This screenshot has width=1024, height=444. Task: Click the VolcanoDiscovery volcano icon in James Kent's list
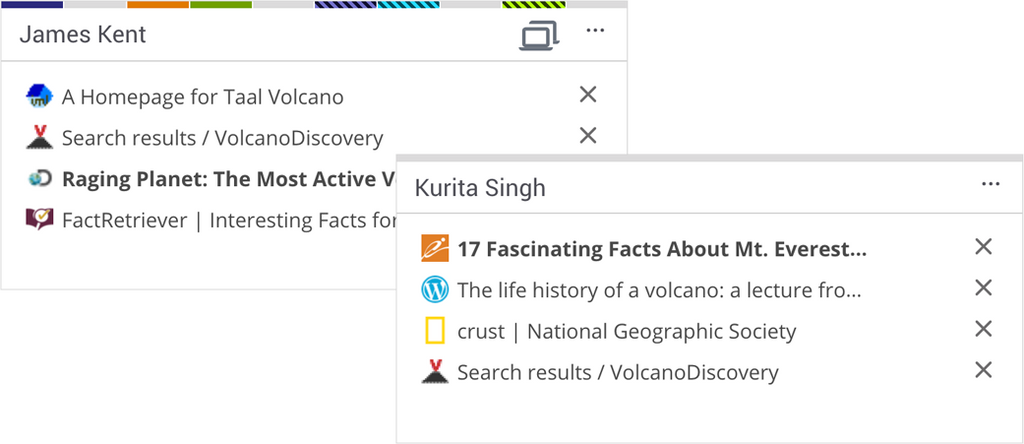[x=39, y=138]
